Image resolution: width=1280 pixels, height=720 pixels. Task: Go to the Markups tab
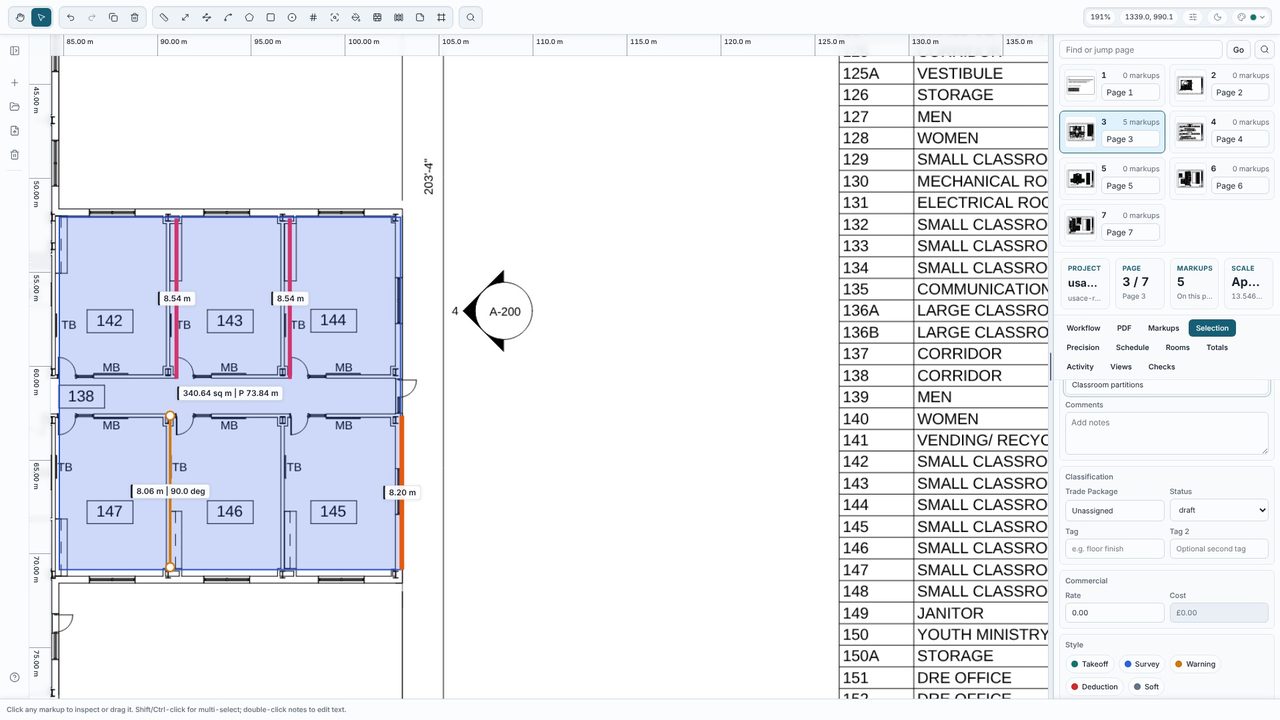click(x=1163, y=328)
